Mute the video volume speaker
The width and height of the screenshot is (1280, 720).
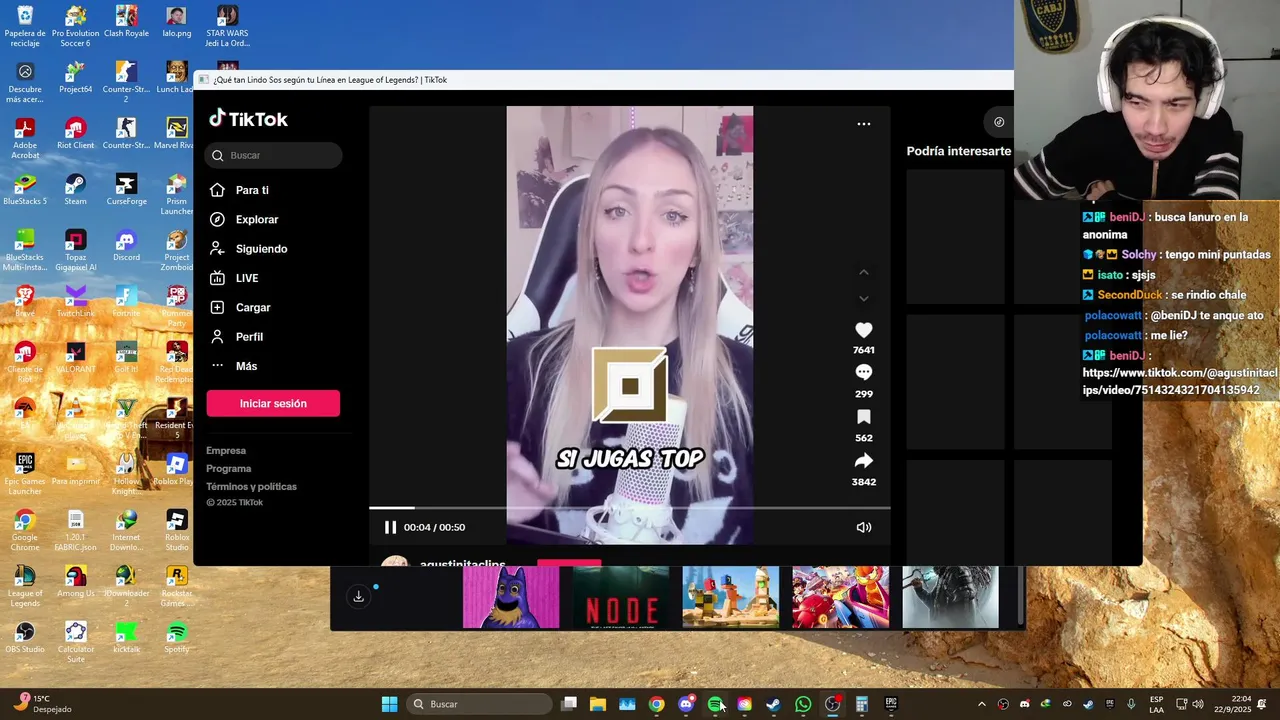pos(864,527)
